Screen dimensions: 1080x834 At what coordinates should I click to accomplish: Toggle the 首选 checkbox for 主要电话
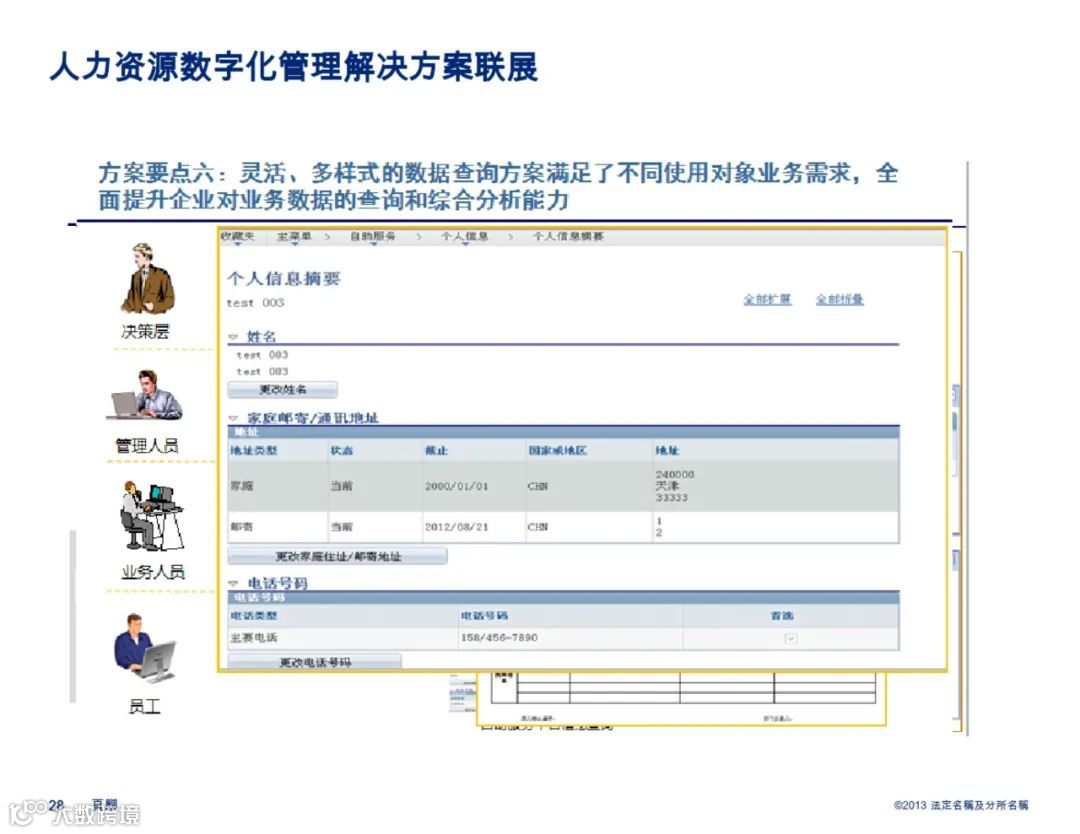791,638
